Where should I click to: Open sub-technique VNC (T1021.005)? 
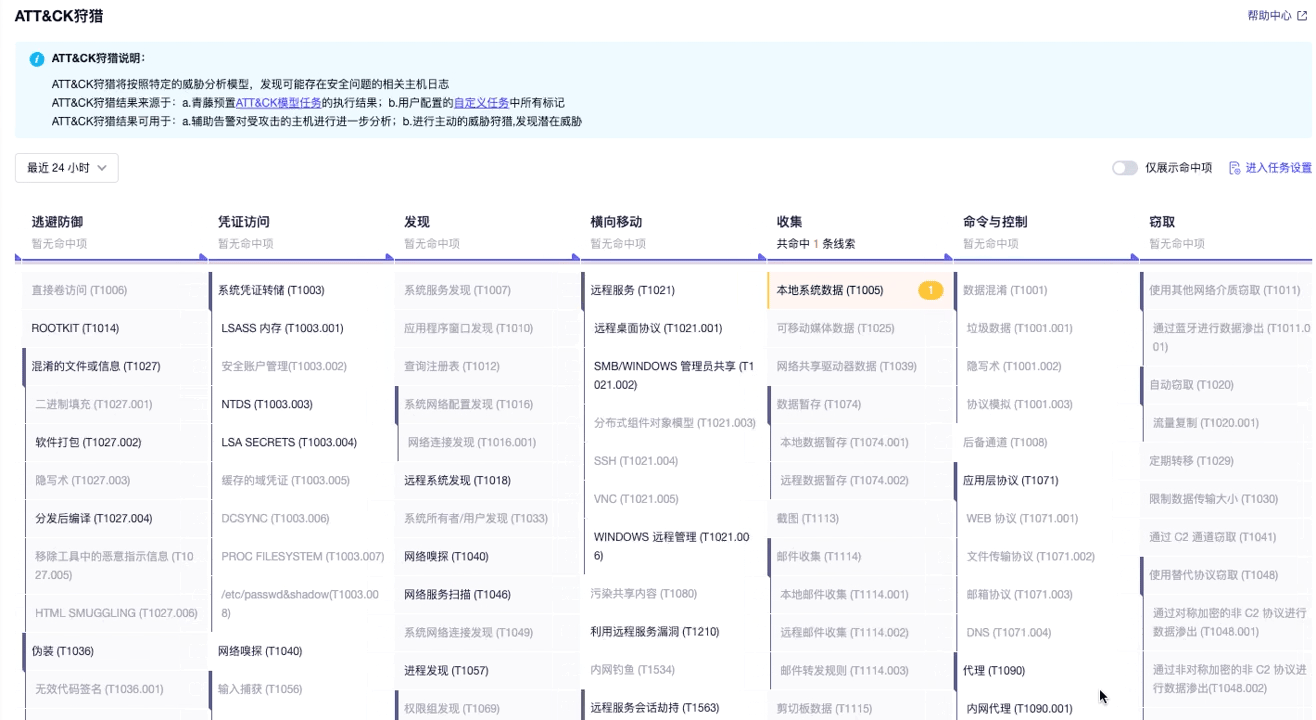636,500
